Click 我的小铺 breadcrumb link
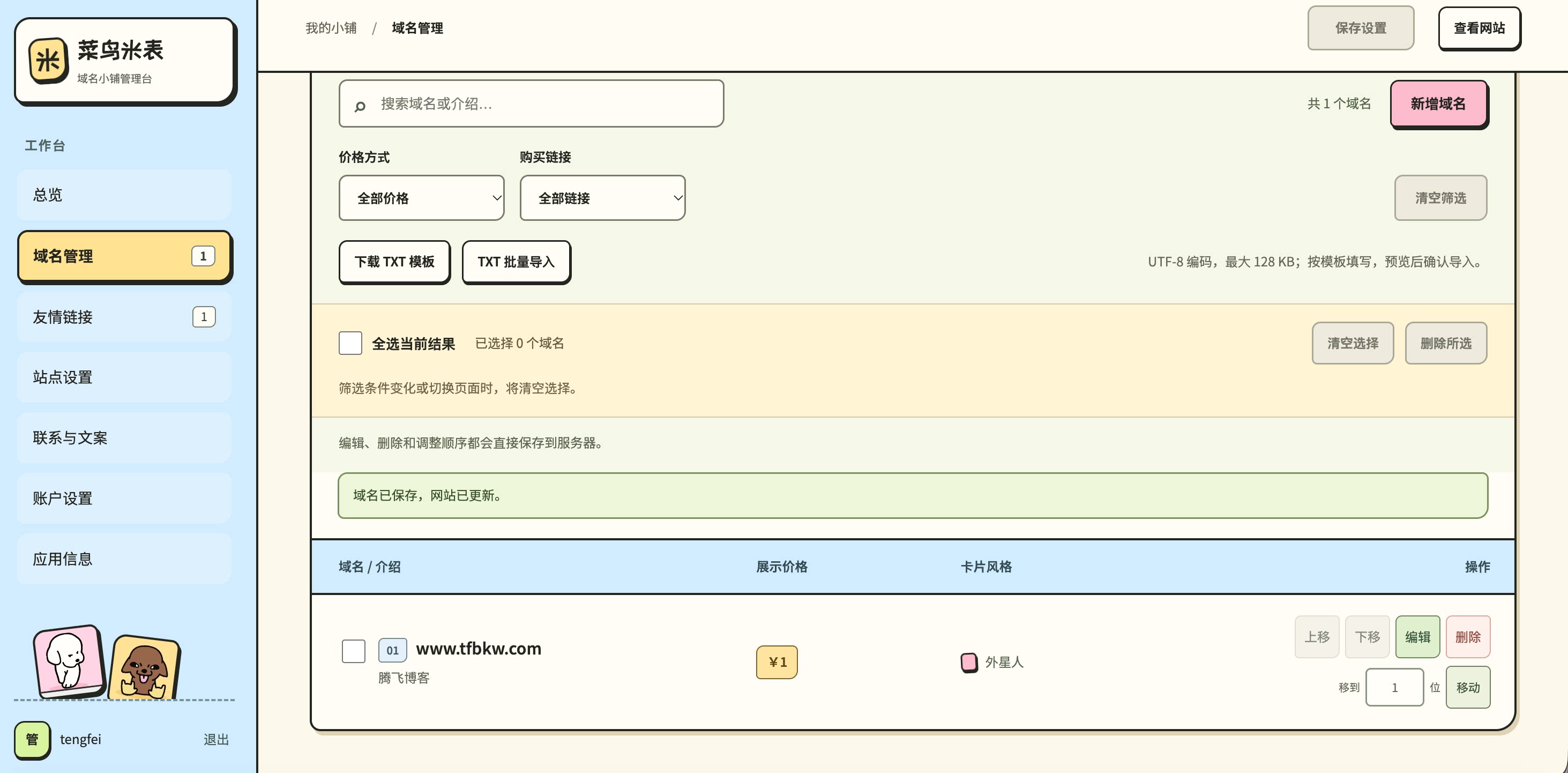Image resolution: width=1568 pixels, height=773 pixels. coord(331,28)
